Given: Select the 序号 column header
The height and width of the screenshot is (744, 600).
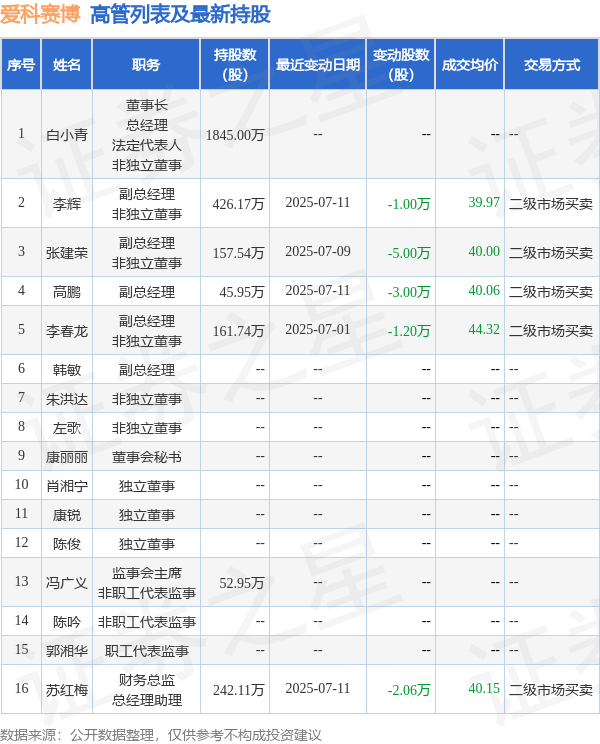Looking at the screenshot, I should (21, 64).
